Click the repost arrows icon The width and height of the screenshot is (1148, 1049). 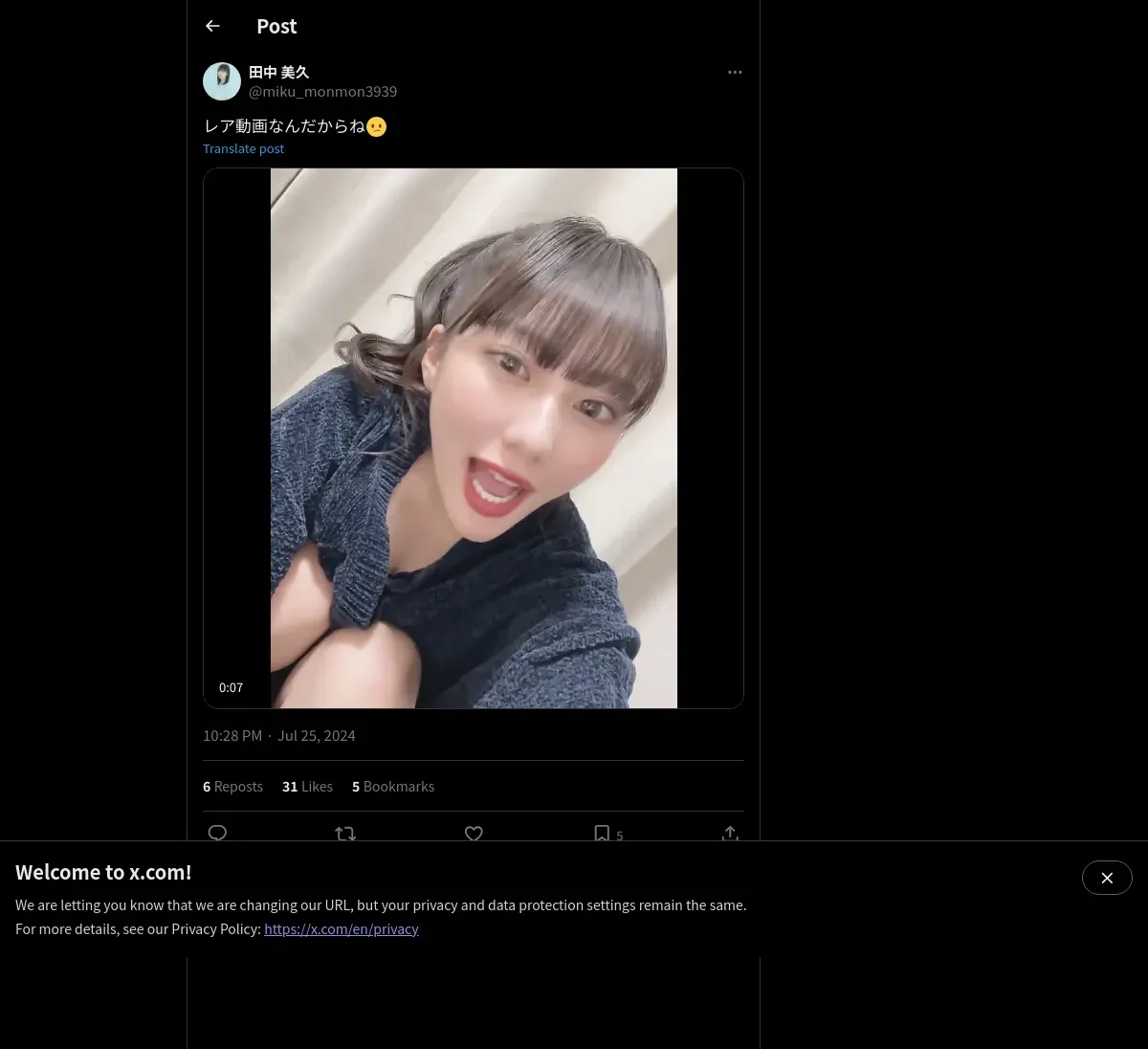pyautogui.click(x=345, y=834)
